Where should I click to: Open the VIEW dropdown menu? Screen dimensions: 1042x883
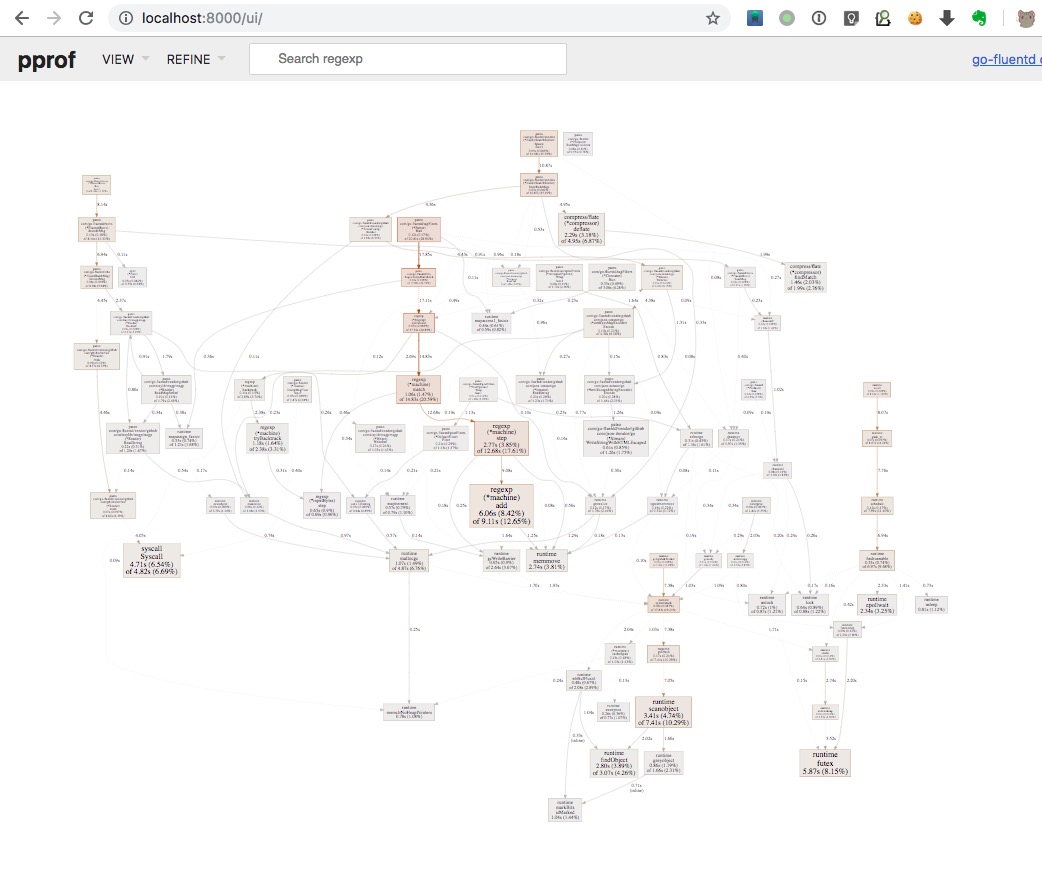click(125, 59)
